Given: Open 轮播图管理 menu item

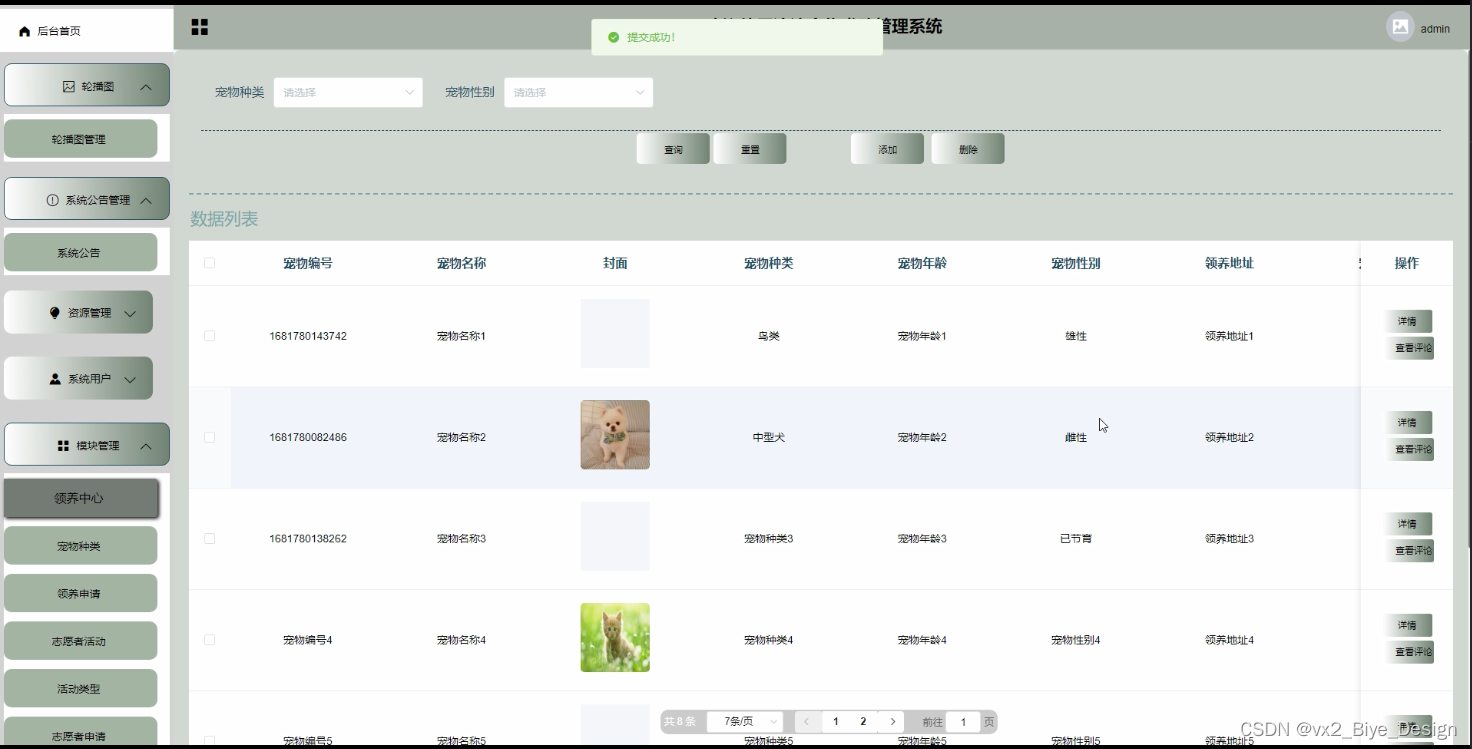Looking at the screenshot, I should pyautogui.click(x=80, y=139).
